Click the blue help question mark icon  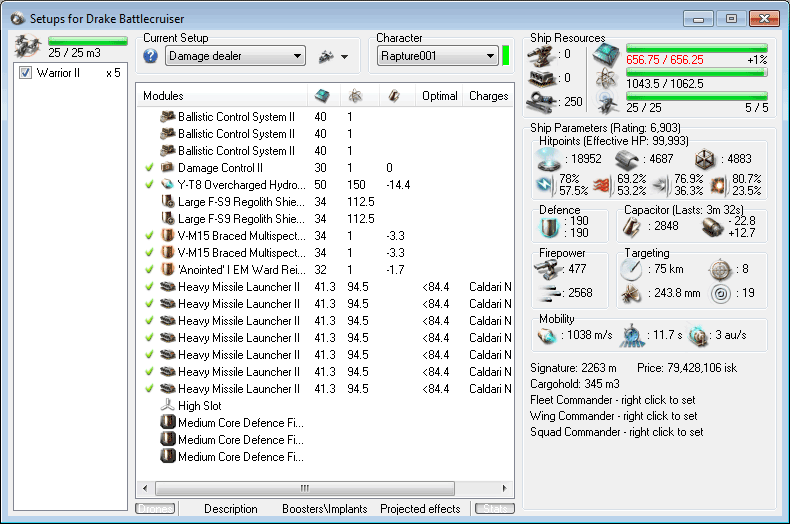(150, 56)
